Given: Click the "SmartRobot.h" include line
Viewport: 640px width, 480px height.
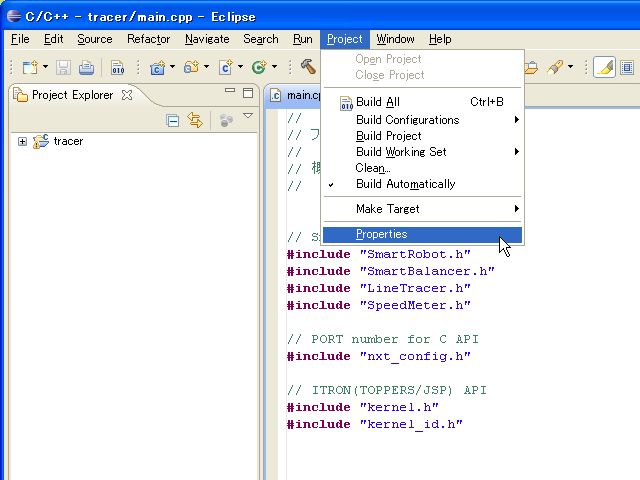Looking at the screenshot, I should point(379,254).
